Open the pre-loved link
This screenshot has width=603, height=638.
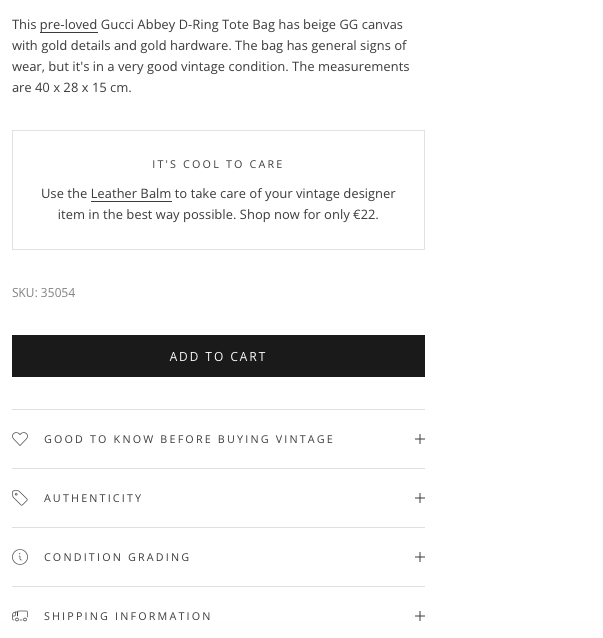coord(68,24)
